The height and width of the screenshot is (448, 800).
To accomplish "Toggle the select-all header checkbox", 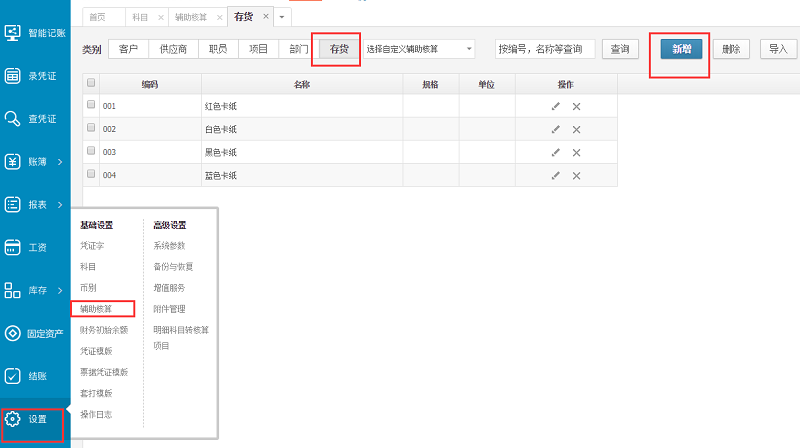I will tap(91, 84).
